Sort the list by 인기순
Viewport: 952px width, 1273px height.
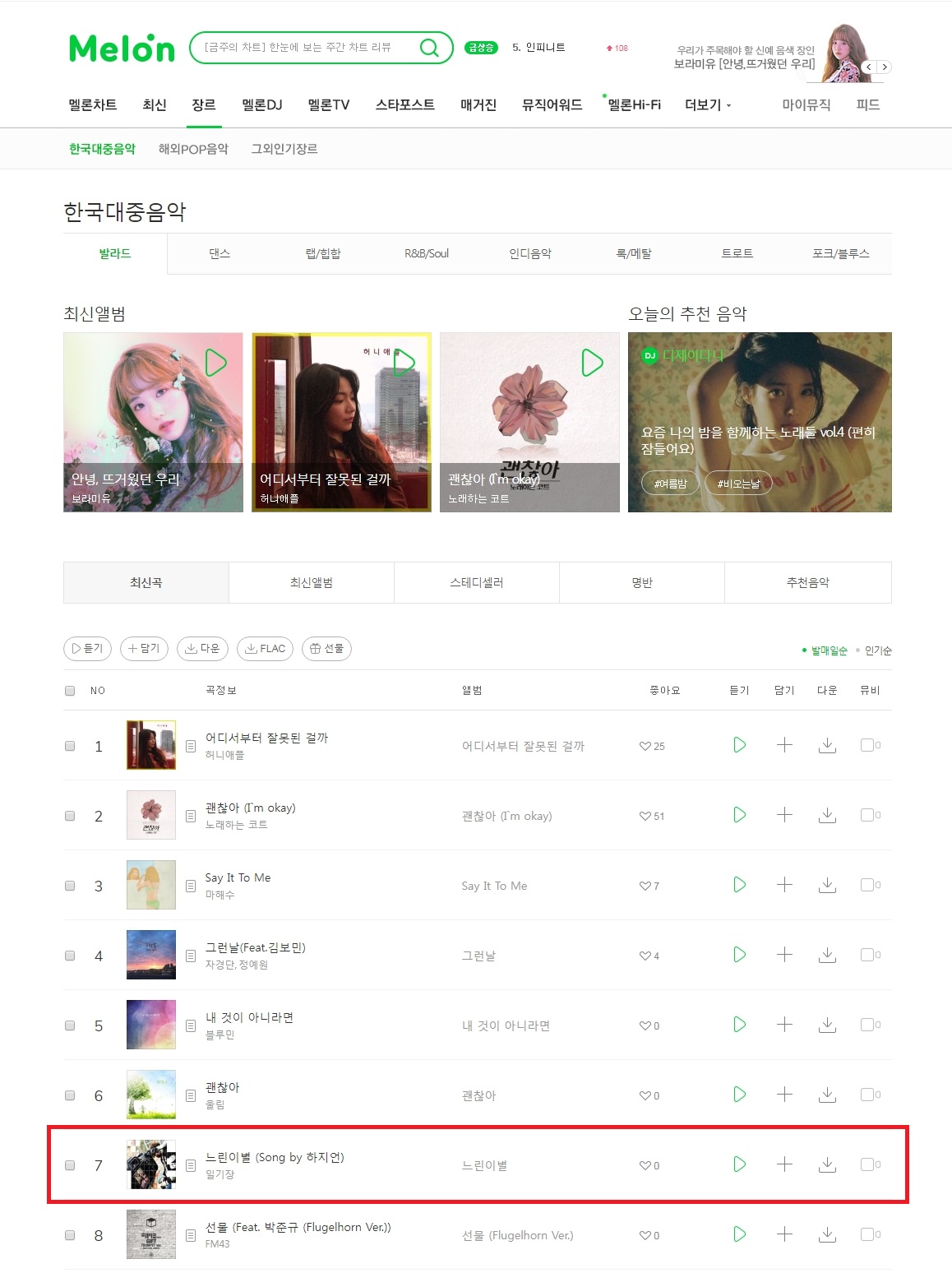(x=878, y=650)
